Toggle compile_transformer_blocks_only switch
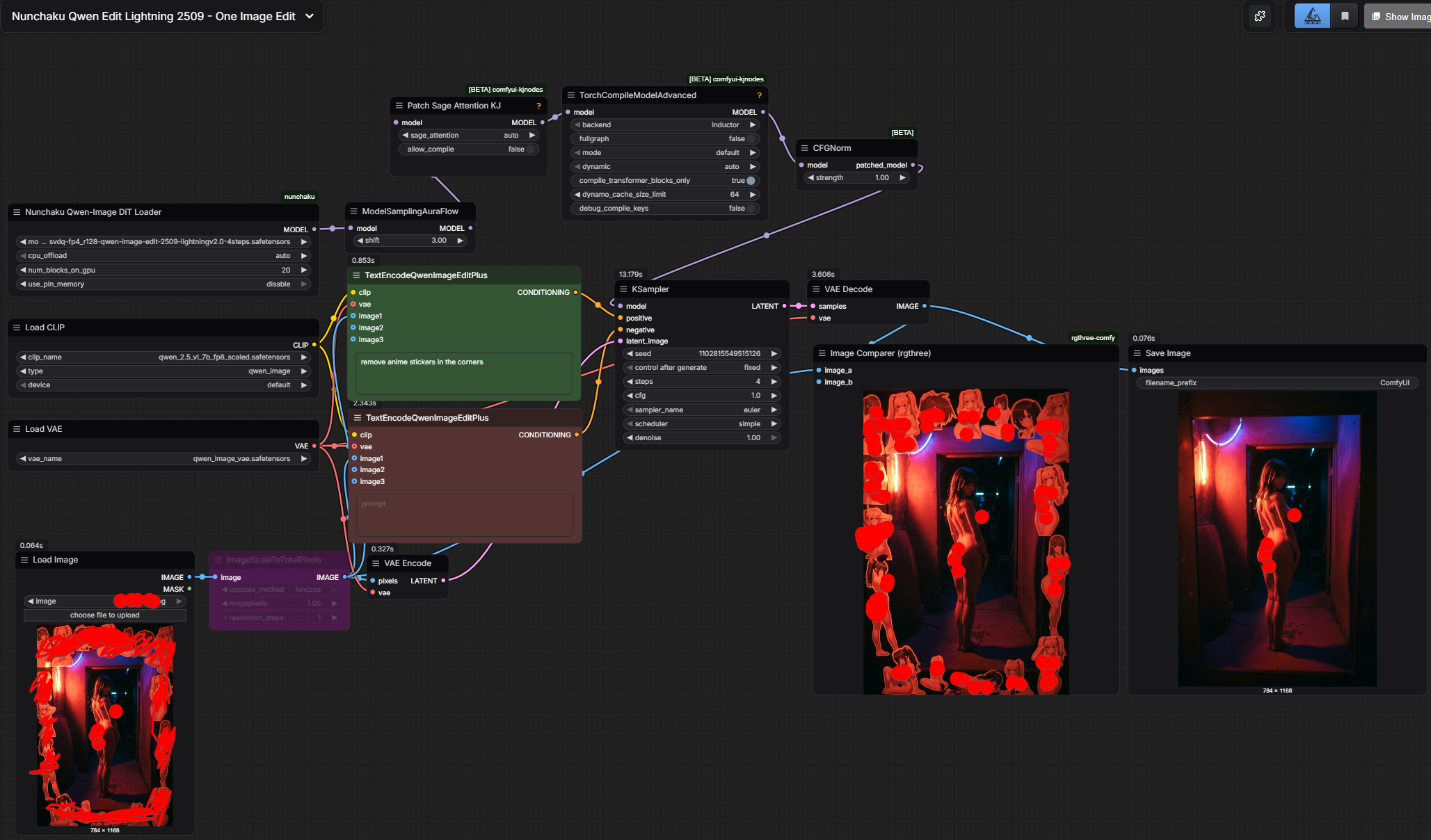The image size is (1431, 840). coord(751,181)
